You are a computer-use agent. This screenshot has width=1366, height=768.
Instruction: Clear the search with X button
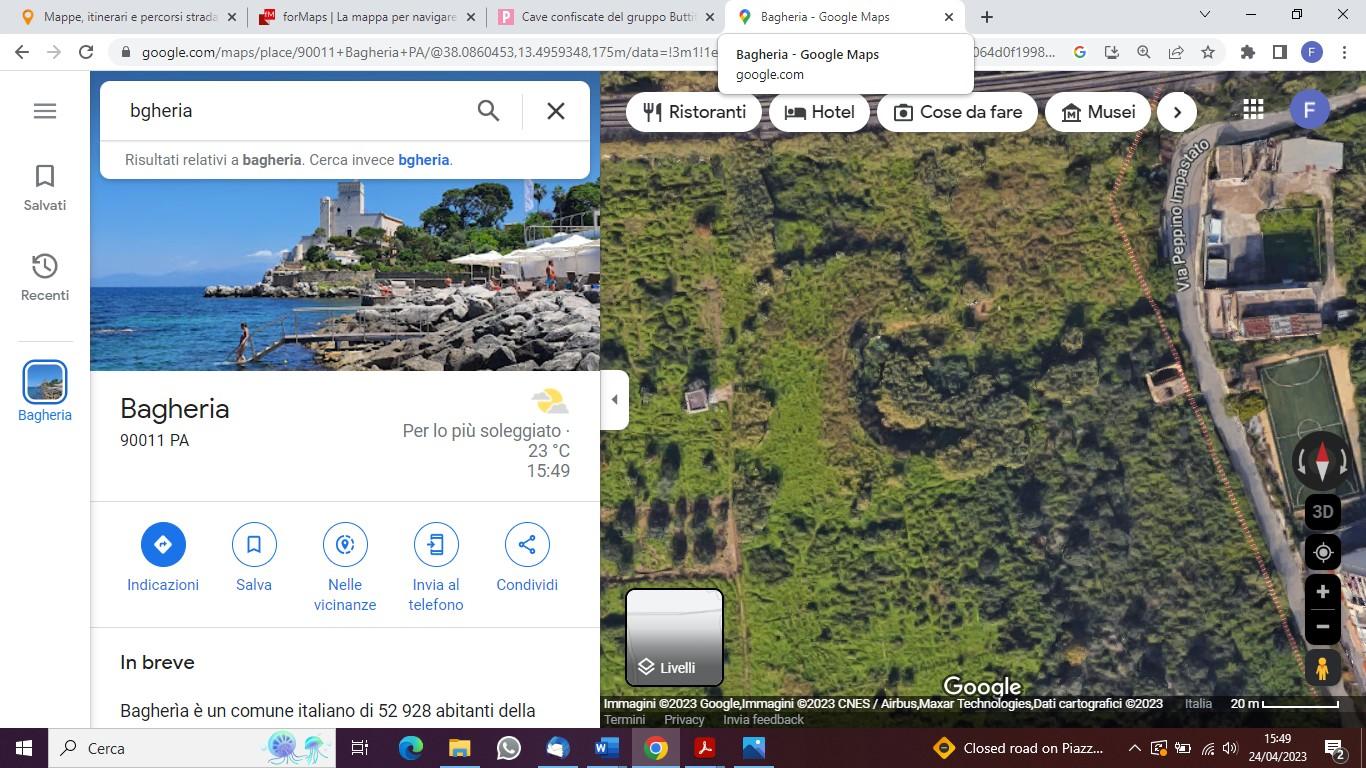[556, 111]
